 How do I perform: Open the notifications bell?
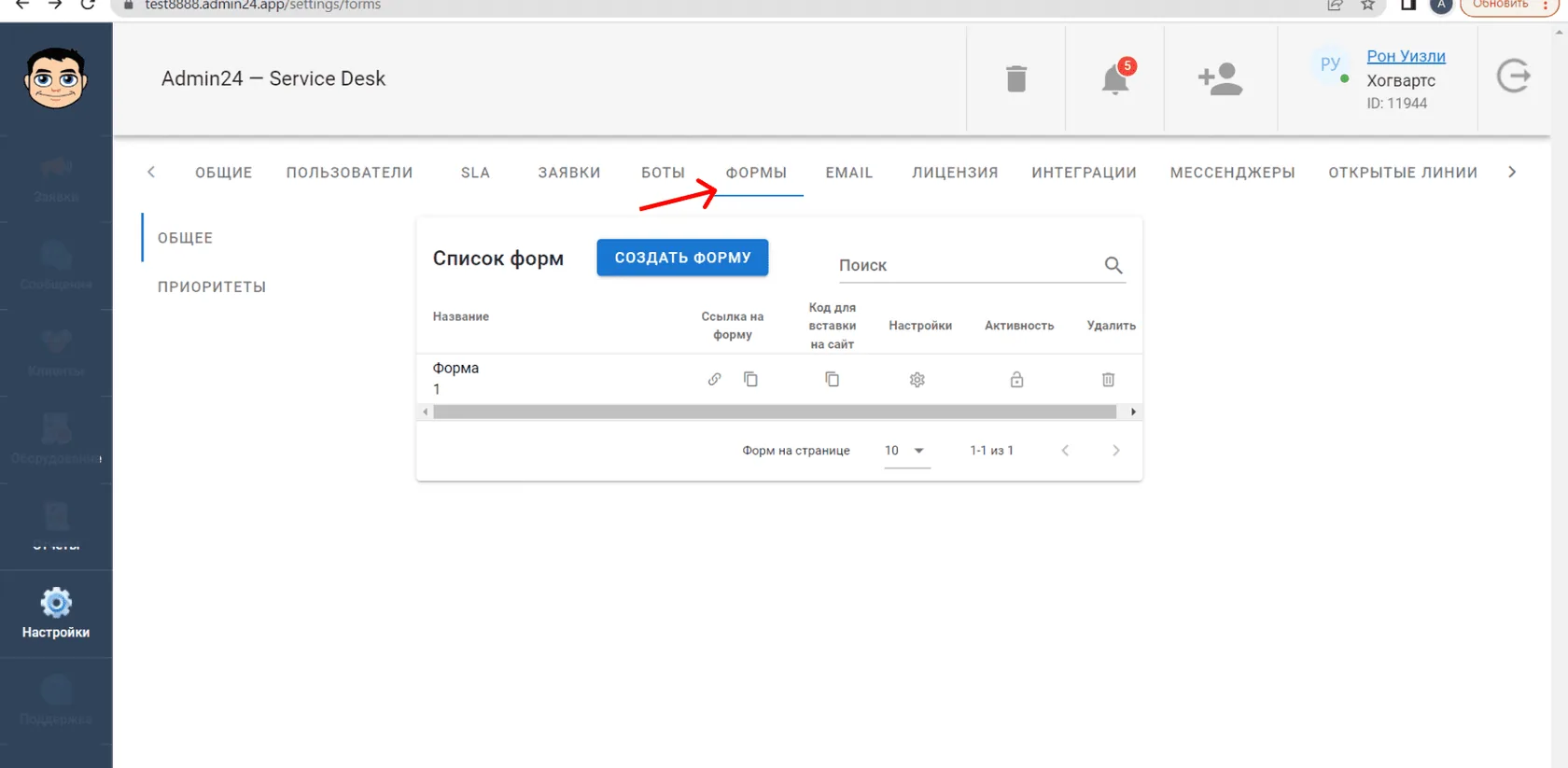(x=1115, y=77)
